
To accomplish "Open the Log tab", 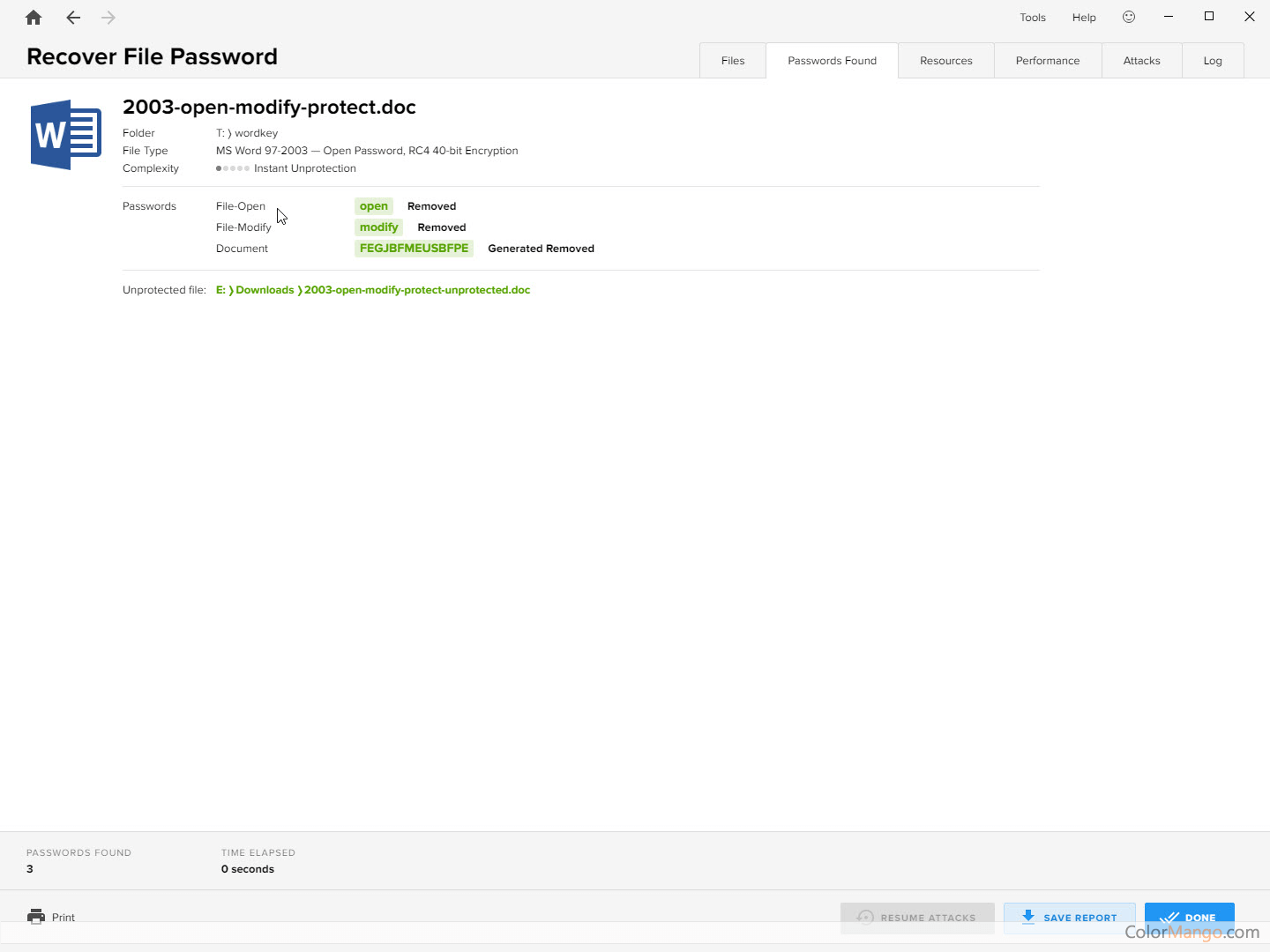I will [1213, 61].
